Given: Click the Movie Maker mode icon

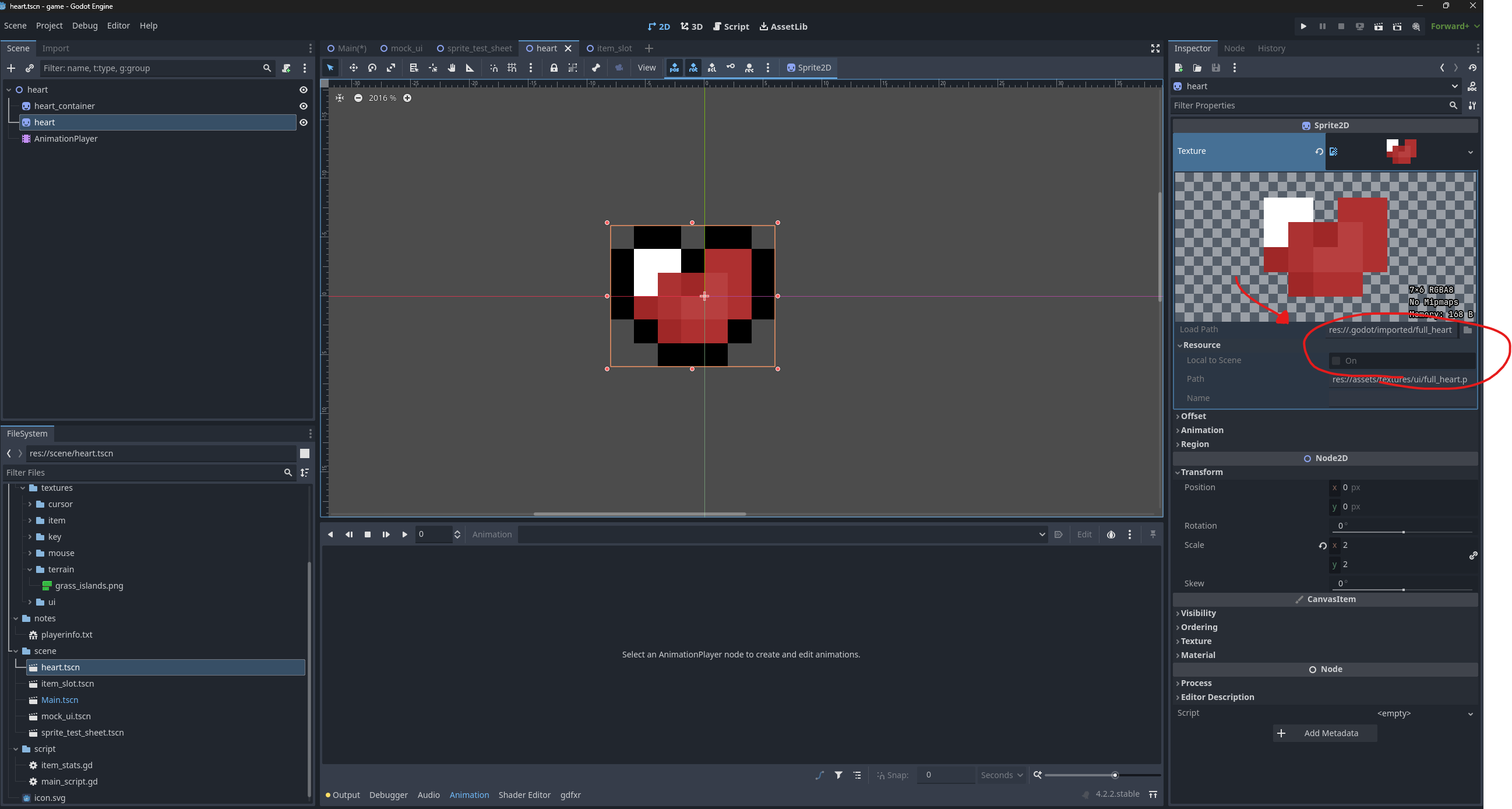Looking at the screenshot, I should (1416, 26).
